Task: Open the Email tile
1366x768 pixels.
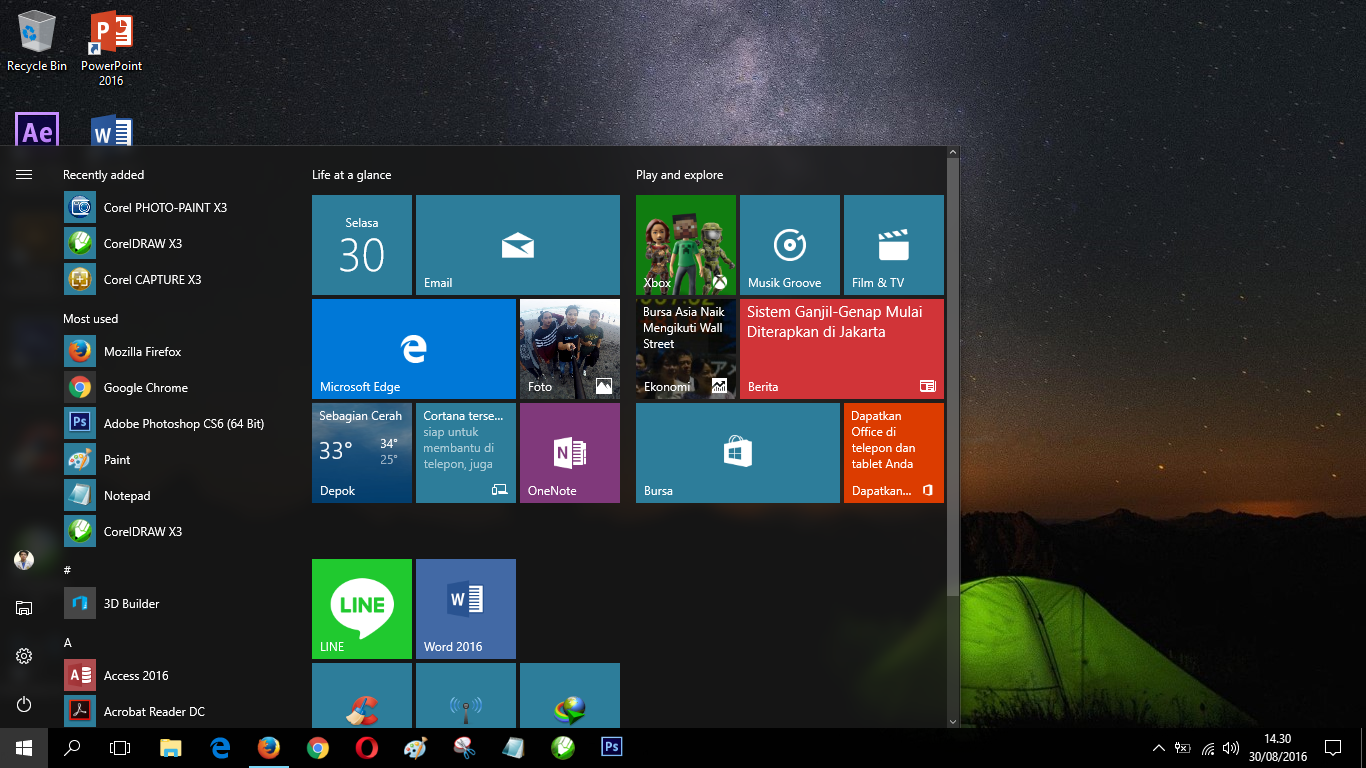Action: [x=518, y=245]
